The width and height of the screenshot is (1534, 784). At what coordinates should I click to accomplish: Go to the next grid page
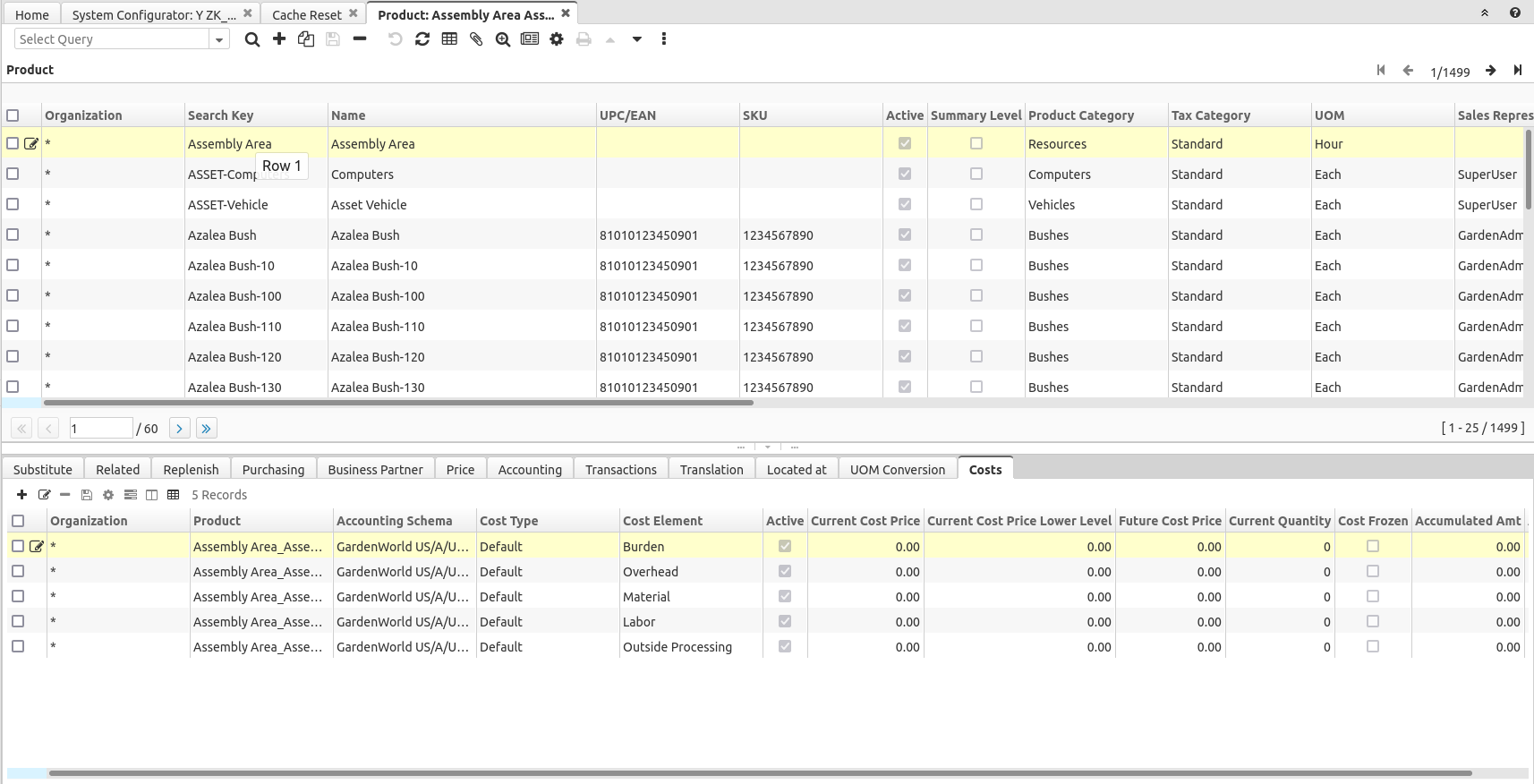(x=179, y=429)
